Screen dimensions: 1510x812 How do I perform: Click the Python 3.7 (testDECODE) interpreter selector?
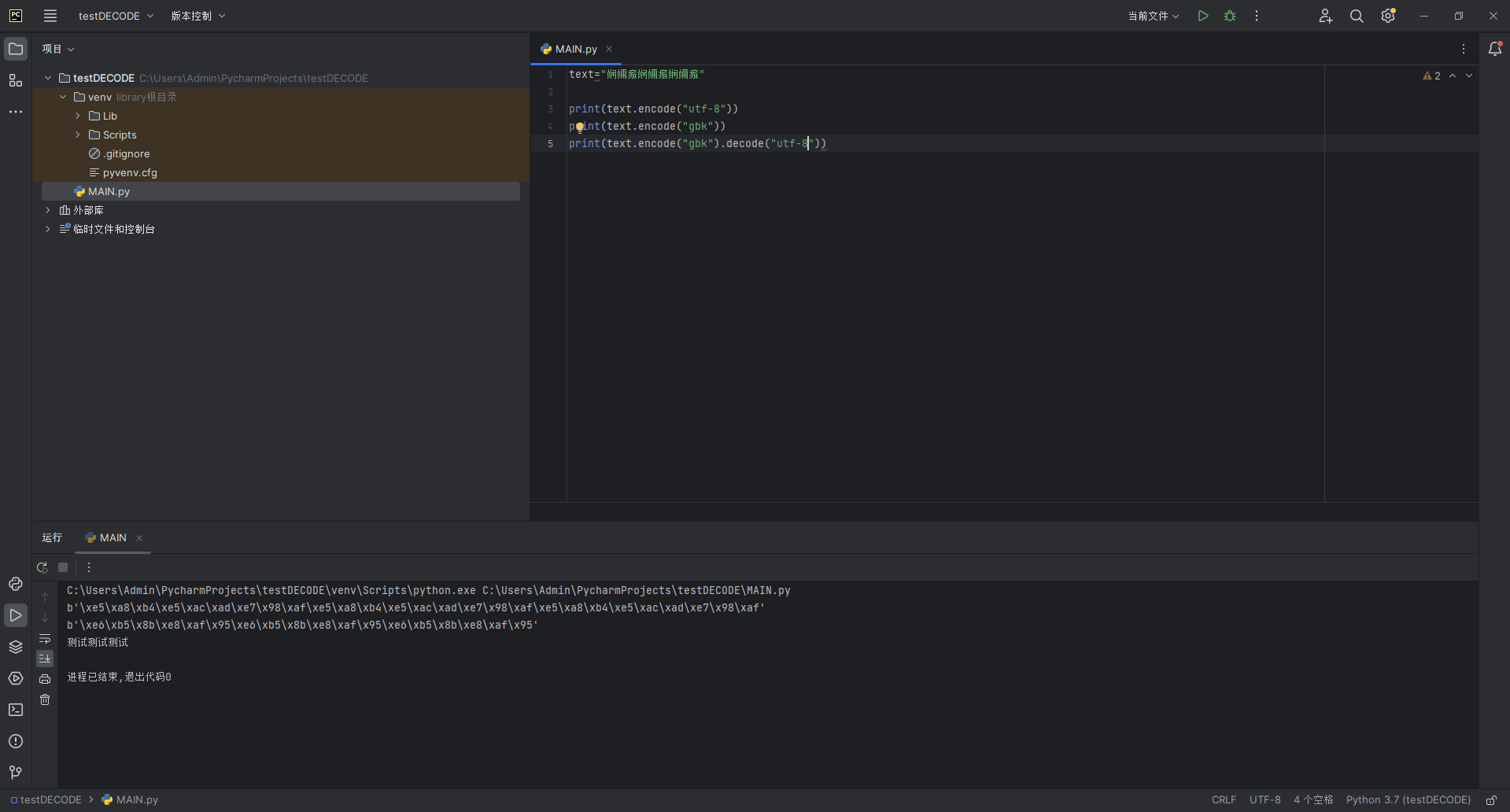coord(1408,800)
